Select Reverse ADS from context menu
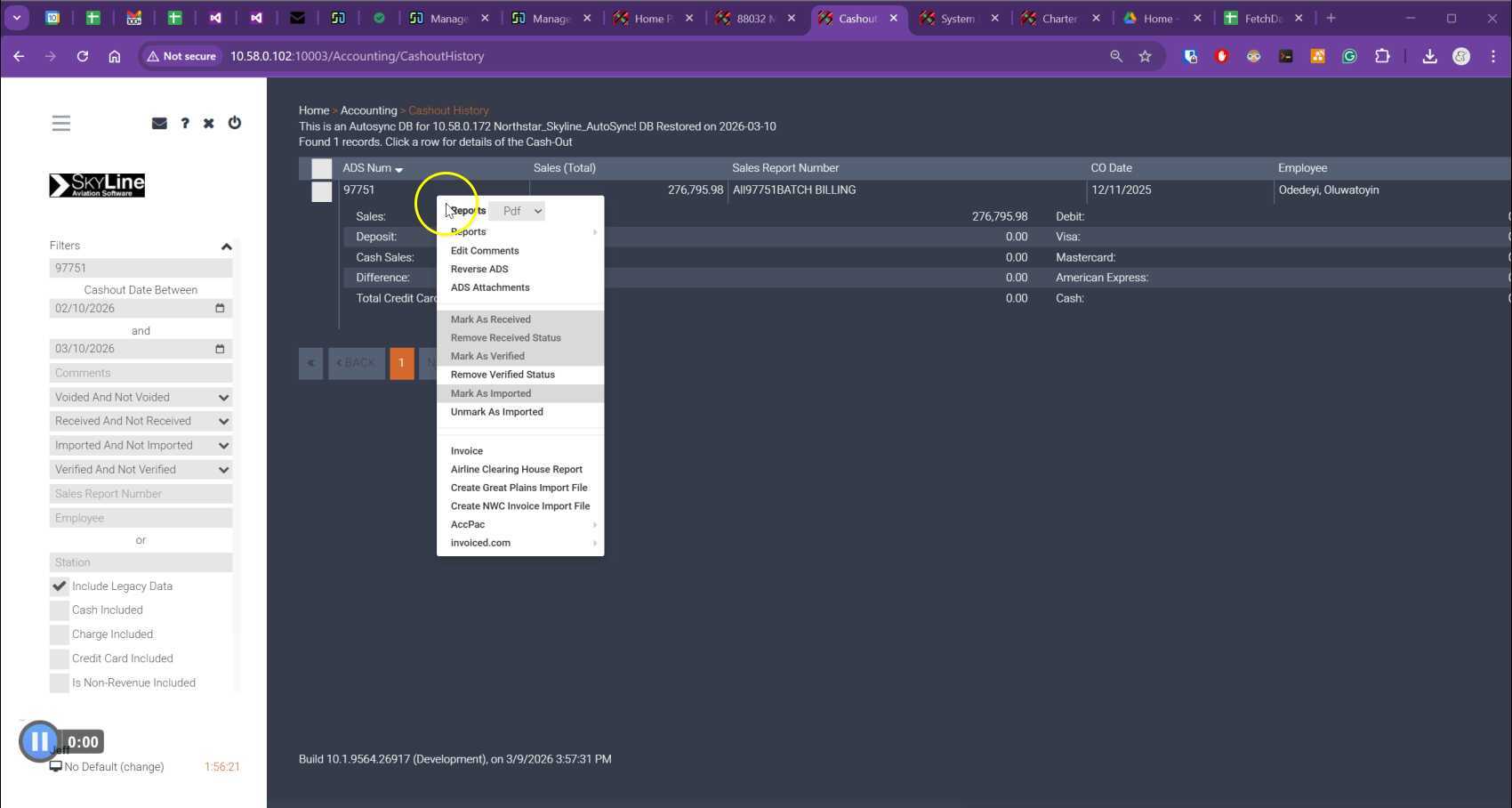 coord(479,269)
